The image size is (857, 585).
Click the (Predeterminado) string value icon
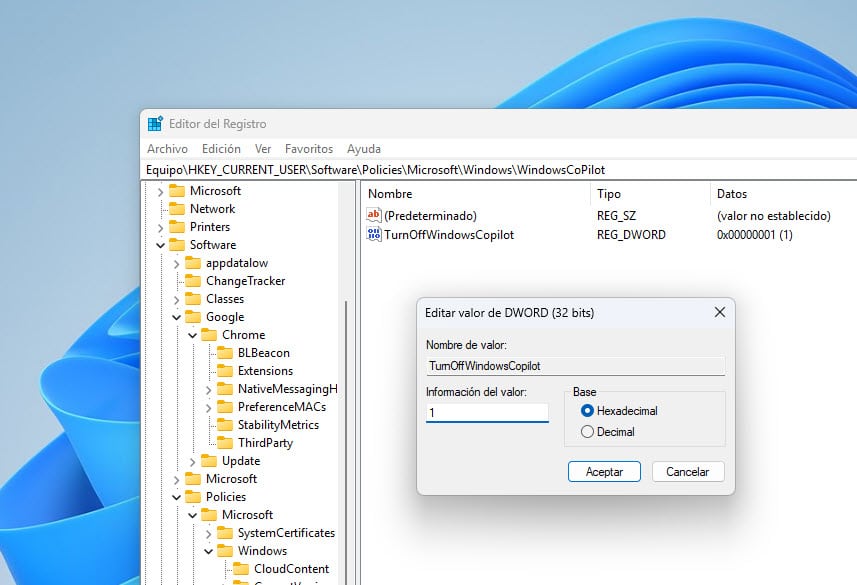pos(374,215)
